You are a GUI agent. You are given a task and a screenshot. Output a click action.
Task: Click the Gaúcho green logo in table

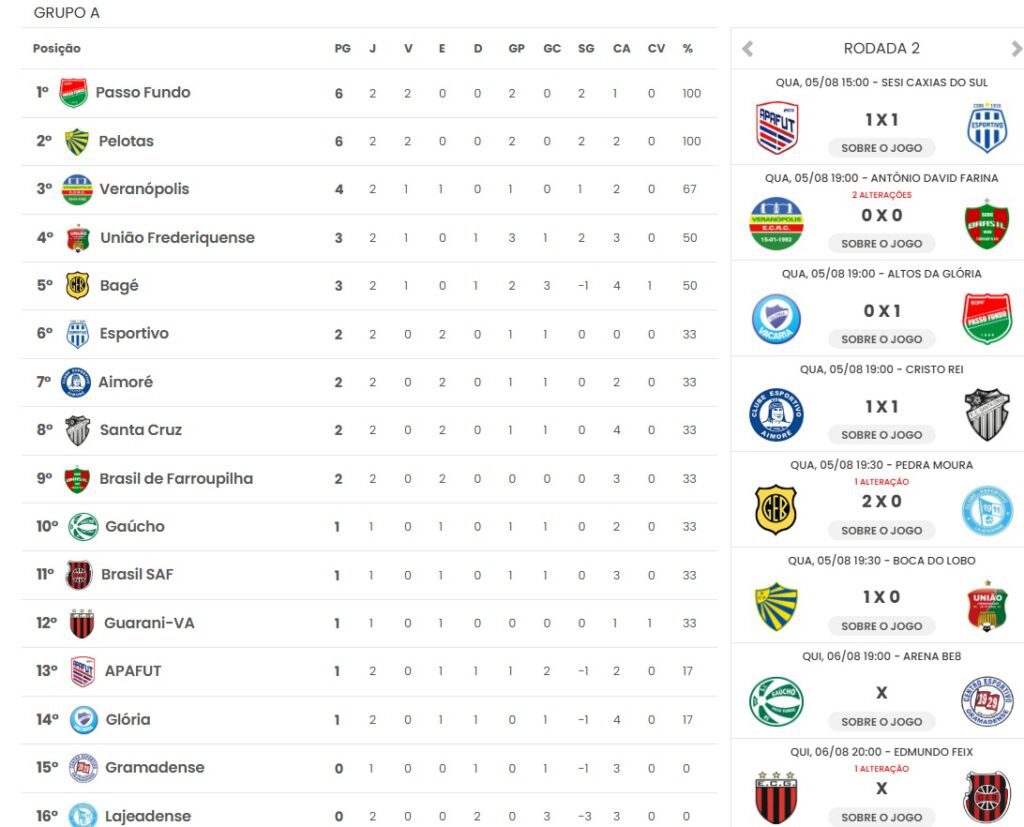(83, 527)
